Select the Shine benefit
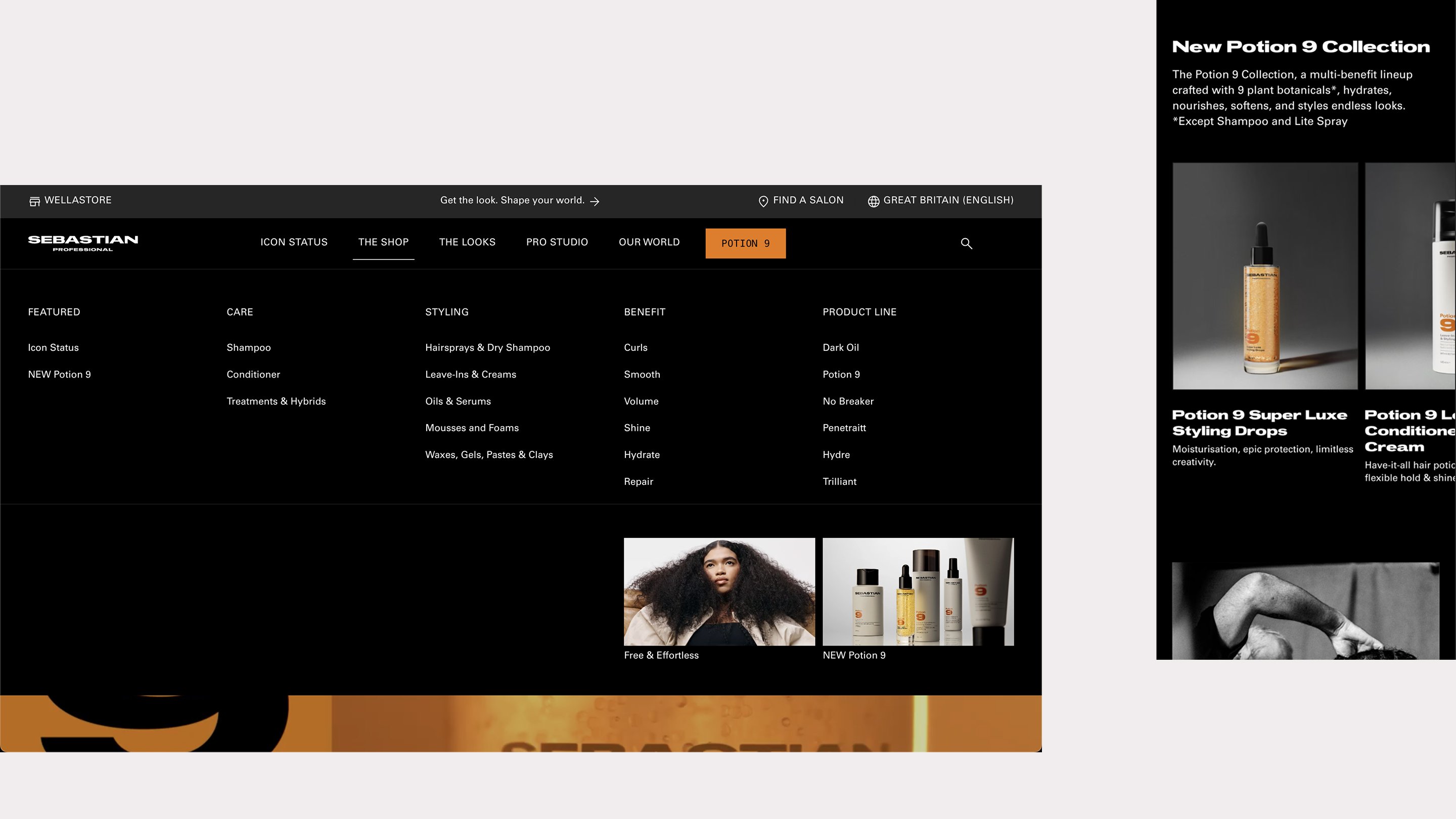 [637, 428]
